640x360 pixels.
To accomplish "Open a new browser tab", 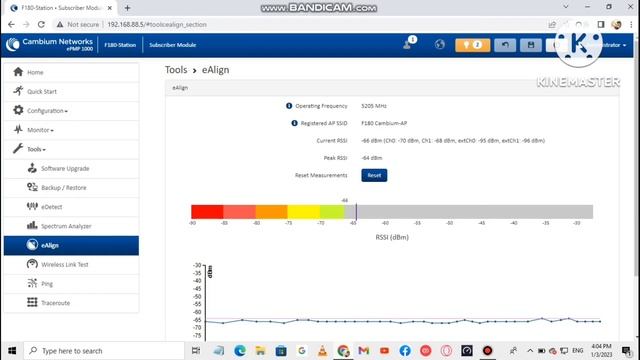I will (x=127, y=8).
